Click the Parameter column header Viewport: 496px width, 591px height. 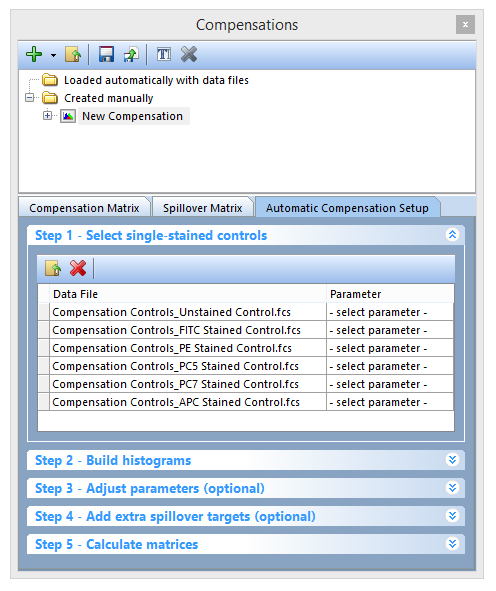click(390, 294)
